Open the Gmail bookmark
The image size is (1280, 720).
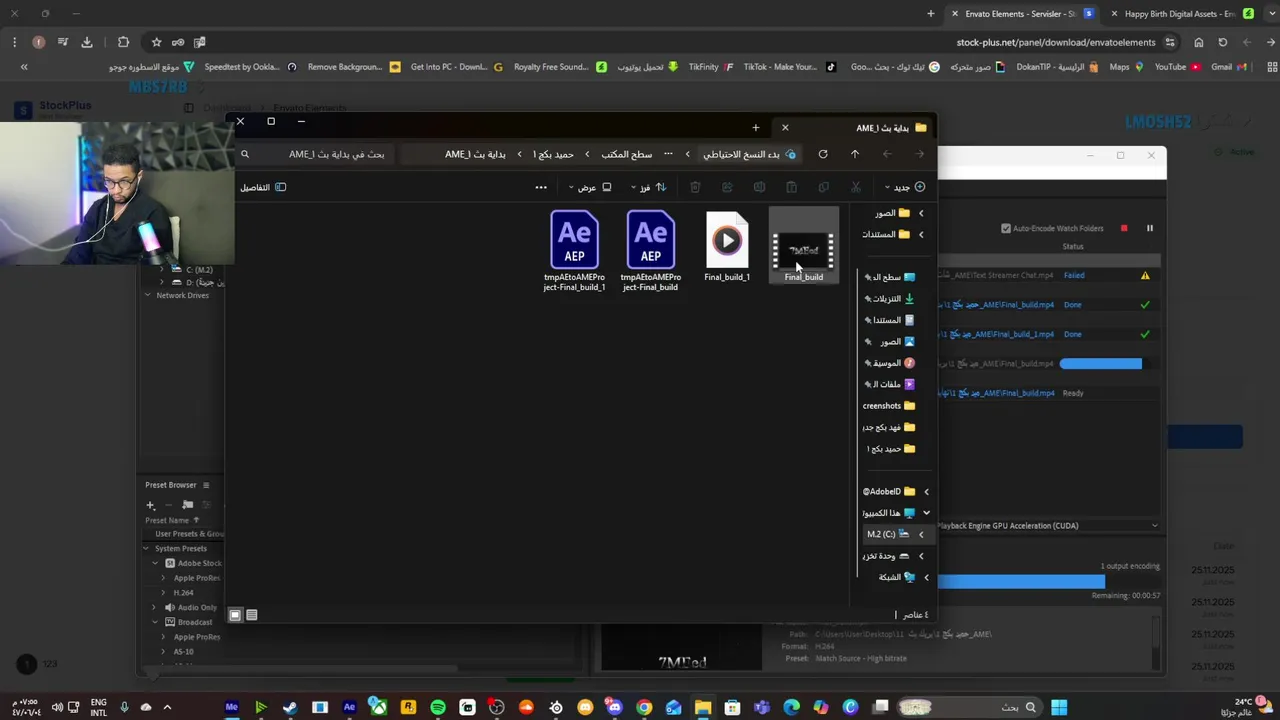[1228, 67]
